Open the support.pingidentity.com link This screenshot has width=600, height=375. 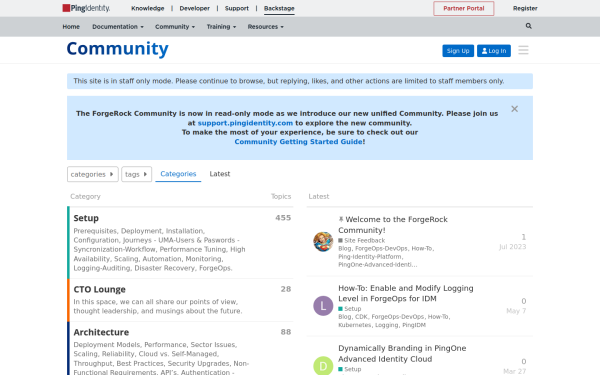tap(245, 123)
